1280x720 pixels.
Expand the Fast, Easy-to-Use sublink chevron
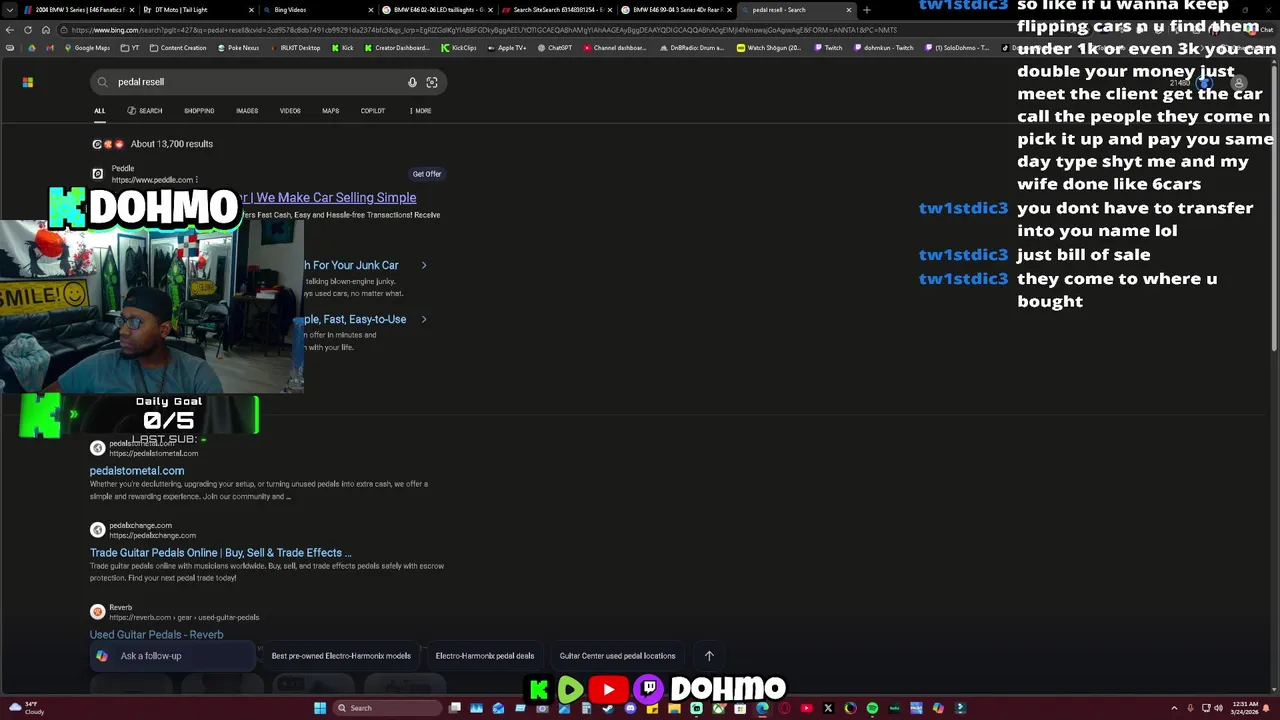tap(424, 319)
